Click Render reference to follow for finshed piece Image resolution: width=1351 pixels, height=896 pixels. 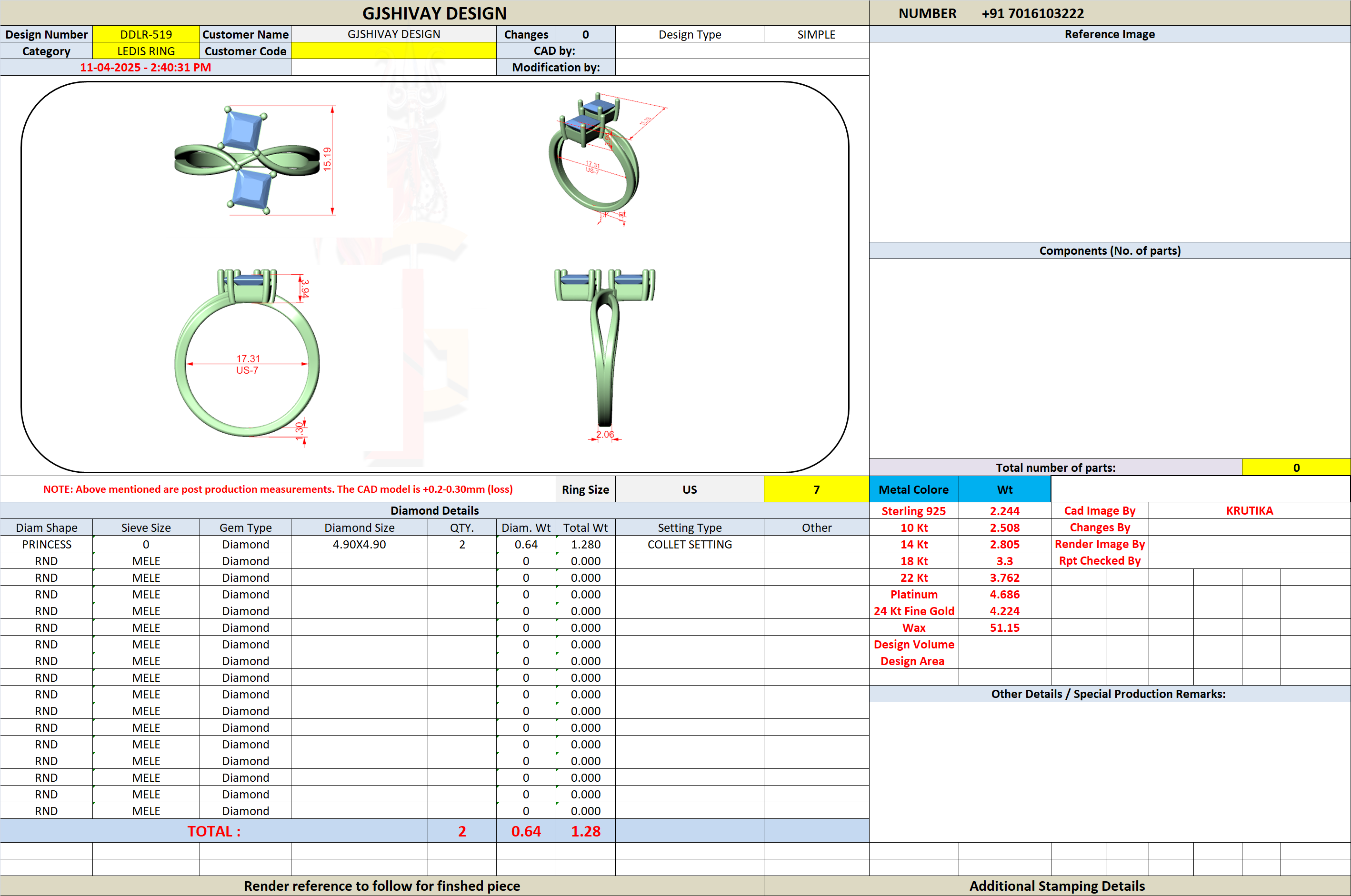point(382,886)
